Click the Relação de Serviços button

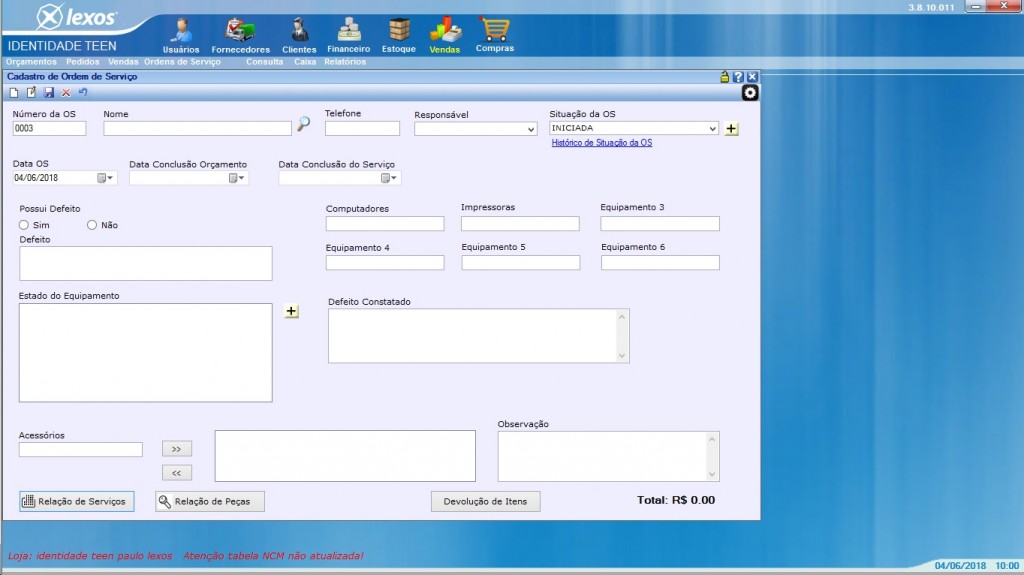pos(77,501)
